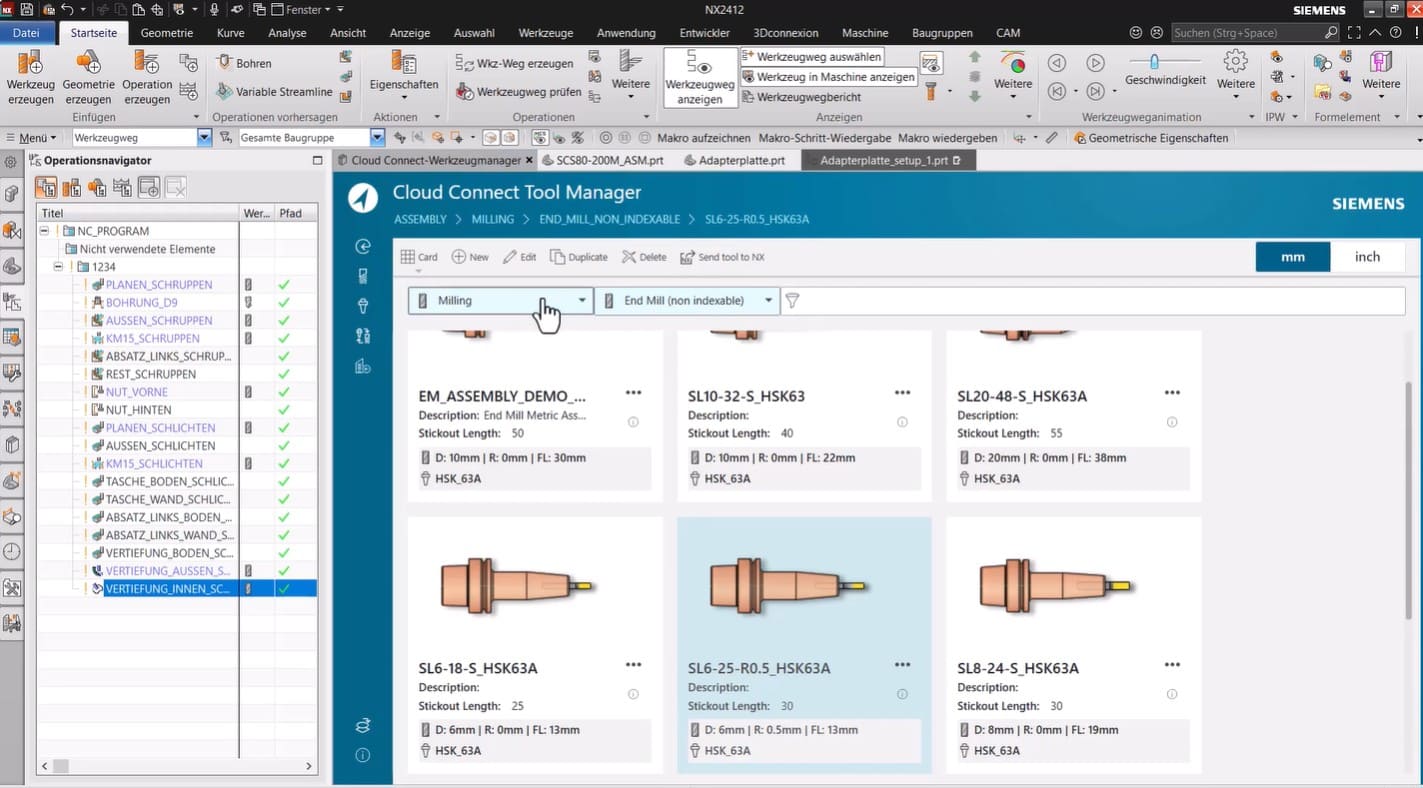Collapse the NC_PROGRAM tree node

click(x=45, y=231)
